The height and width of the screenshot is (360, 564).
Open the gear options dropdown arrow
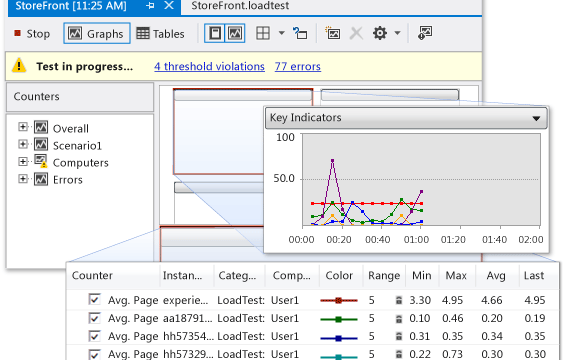pos(397,33)
